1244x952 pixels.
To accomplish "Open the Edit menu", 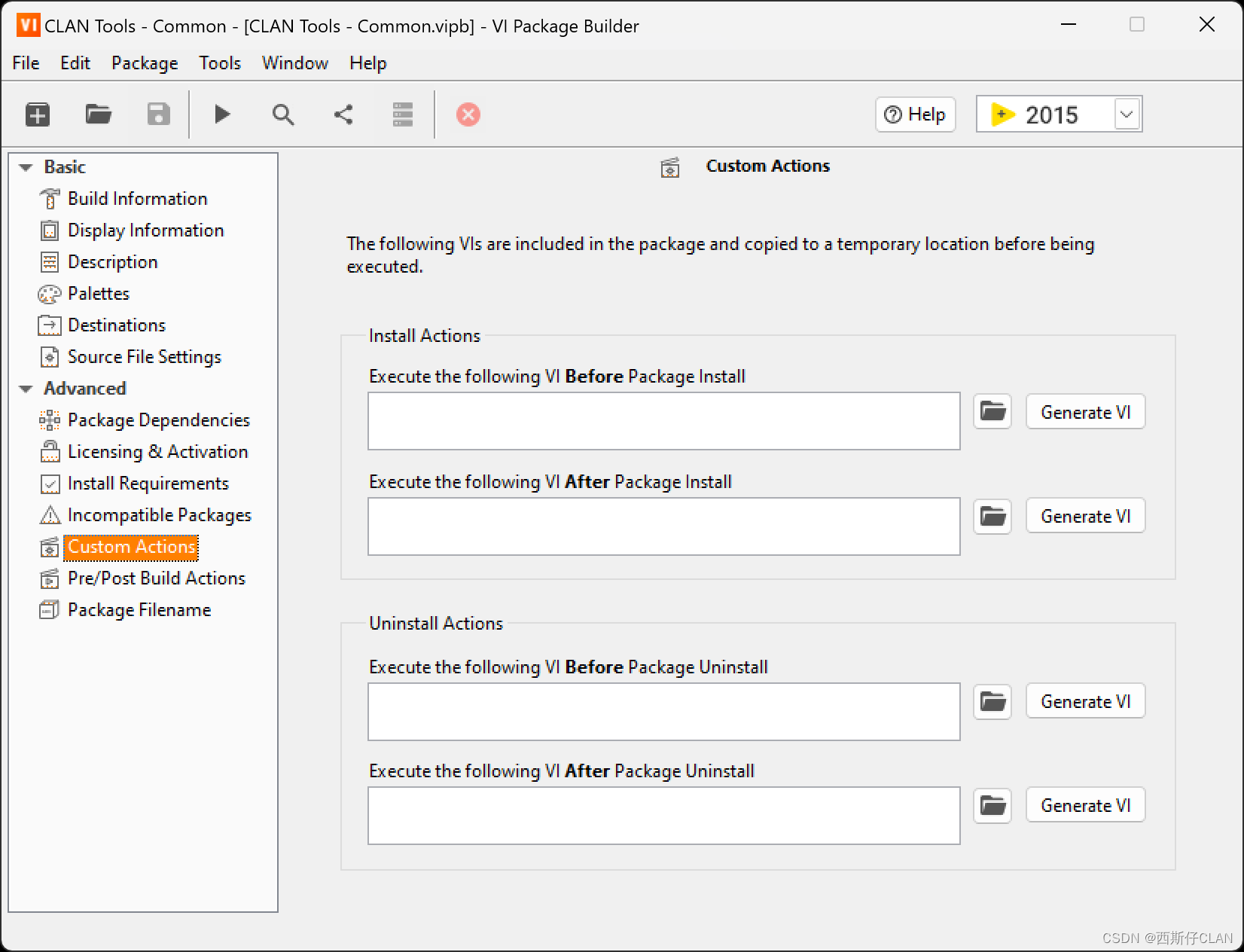I will (x=75, y=63).
